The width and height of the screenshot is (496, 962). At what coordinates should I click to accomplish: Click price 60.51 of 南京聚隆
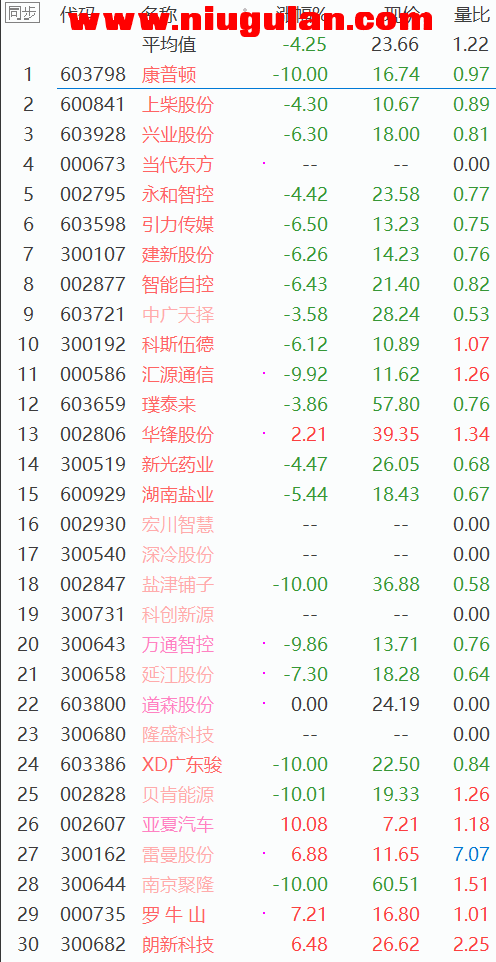pyautogui.click(x=396, y=886)
